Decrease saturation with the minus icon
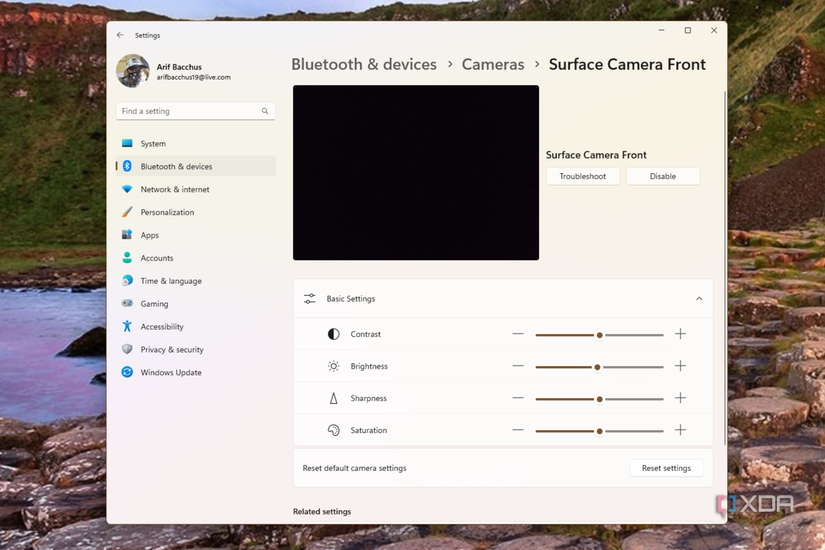 518,430
